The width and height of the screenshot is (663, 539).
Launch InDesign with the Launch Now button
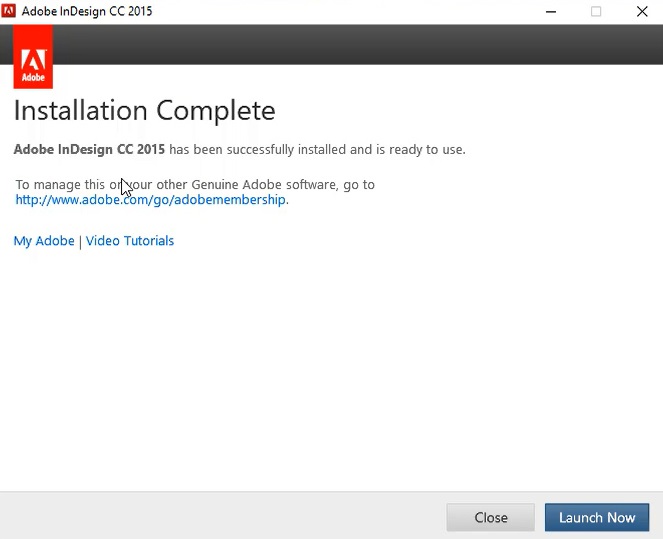(x=596, y=517)
